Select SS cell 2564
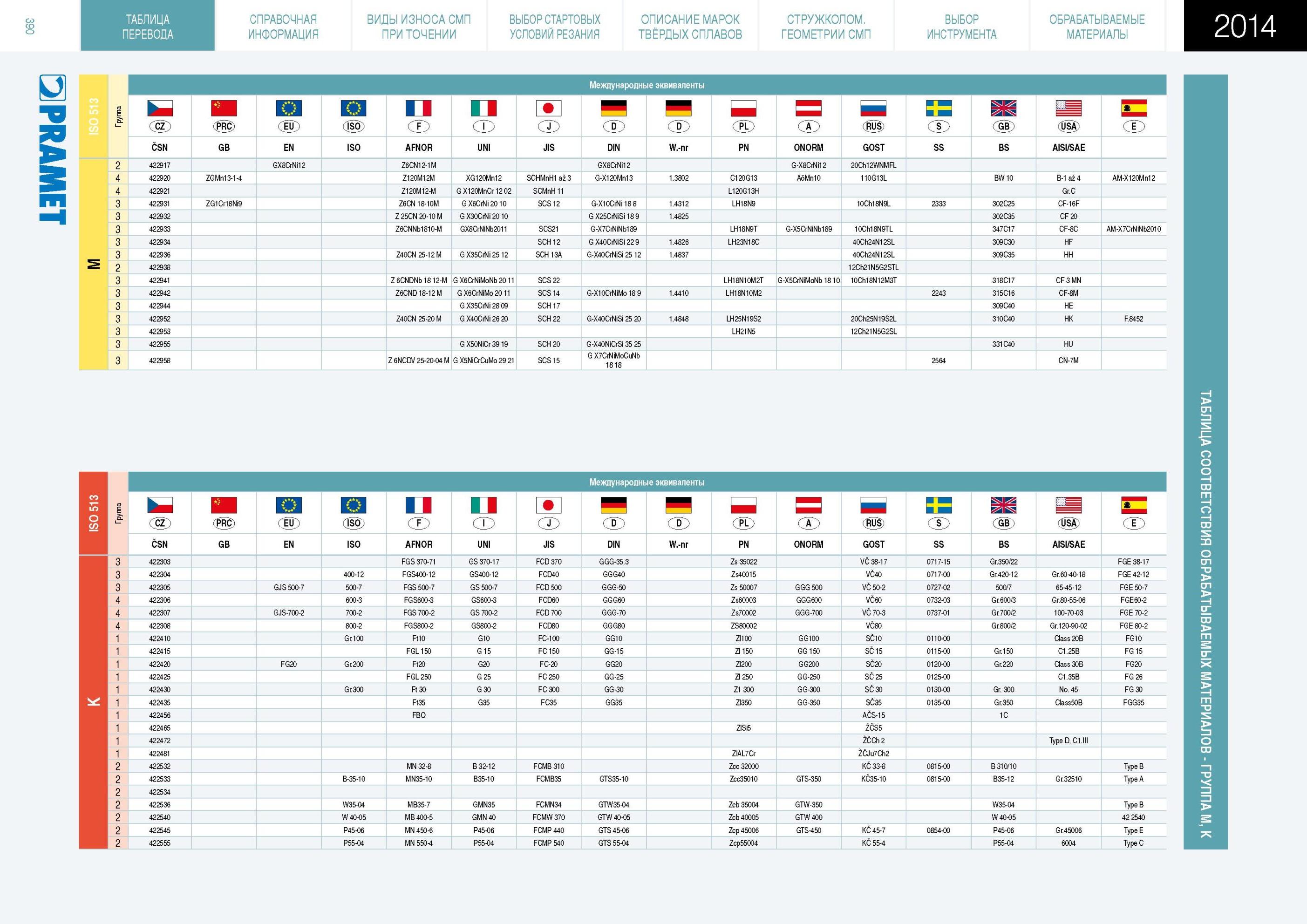 click(x=939, y=360)
